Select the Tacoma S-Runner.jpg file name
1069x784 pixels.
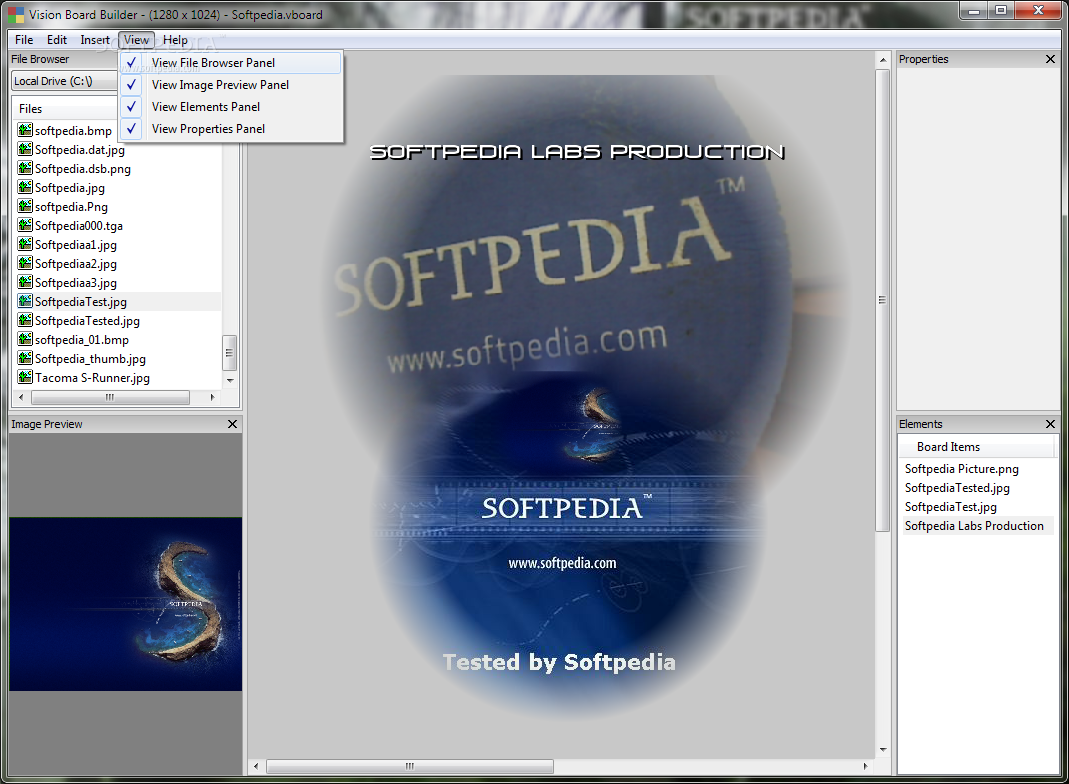92,378
